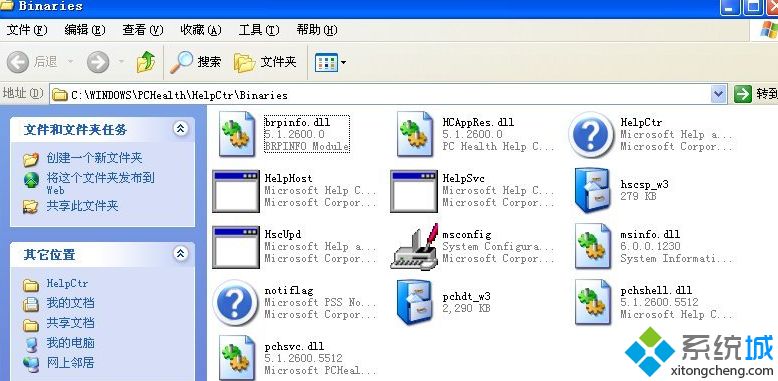Open the 文件(F) menu
The height and width of the screenshot is (381, 778).
[x=27, y=30]
